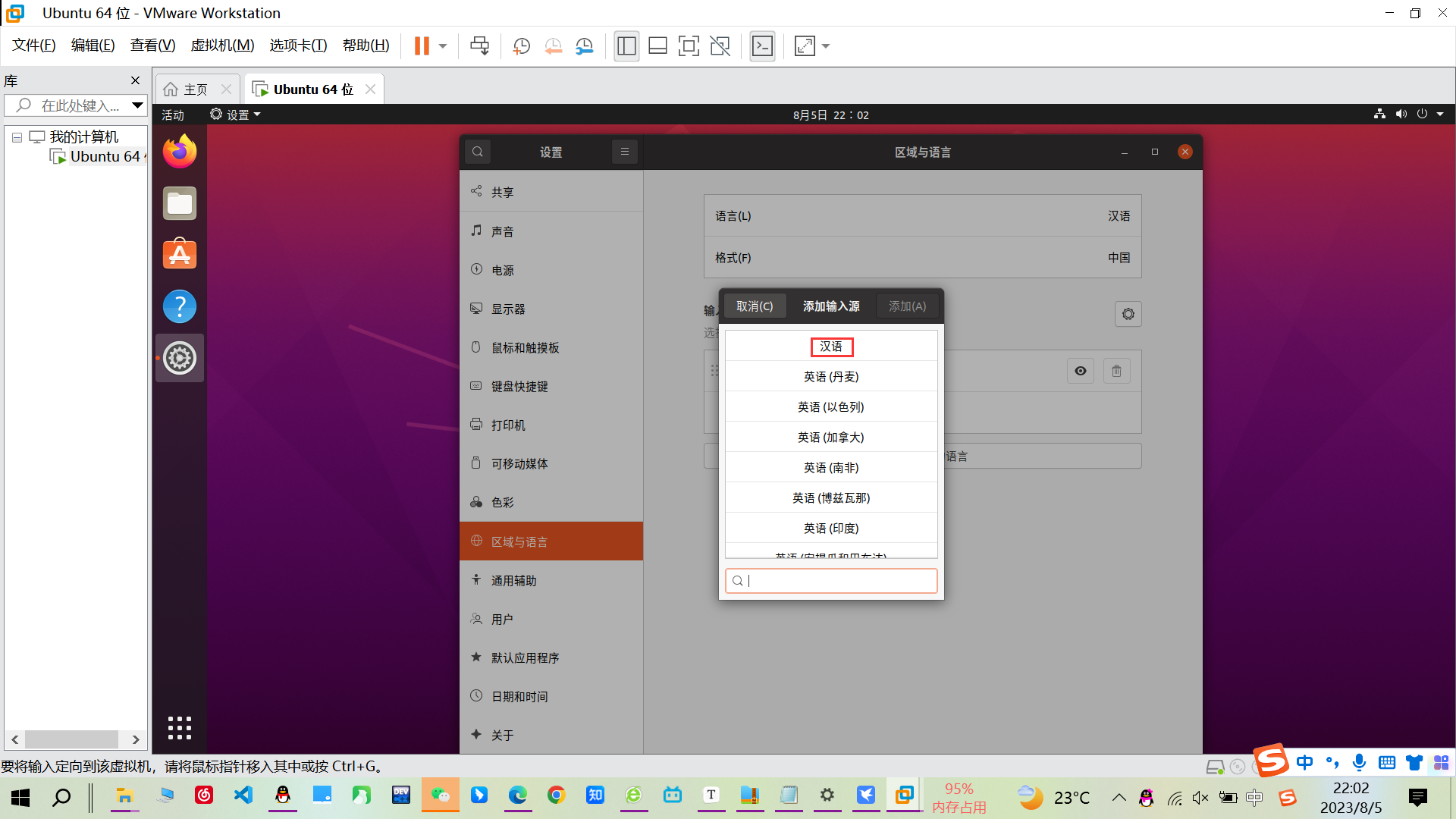Viewport: 1456px width, 819px height.
Task: Enter full screen mode in VMware
Action: pyautogui.click(x=689, y=46)
